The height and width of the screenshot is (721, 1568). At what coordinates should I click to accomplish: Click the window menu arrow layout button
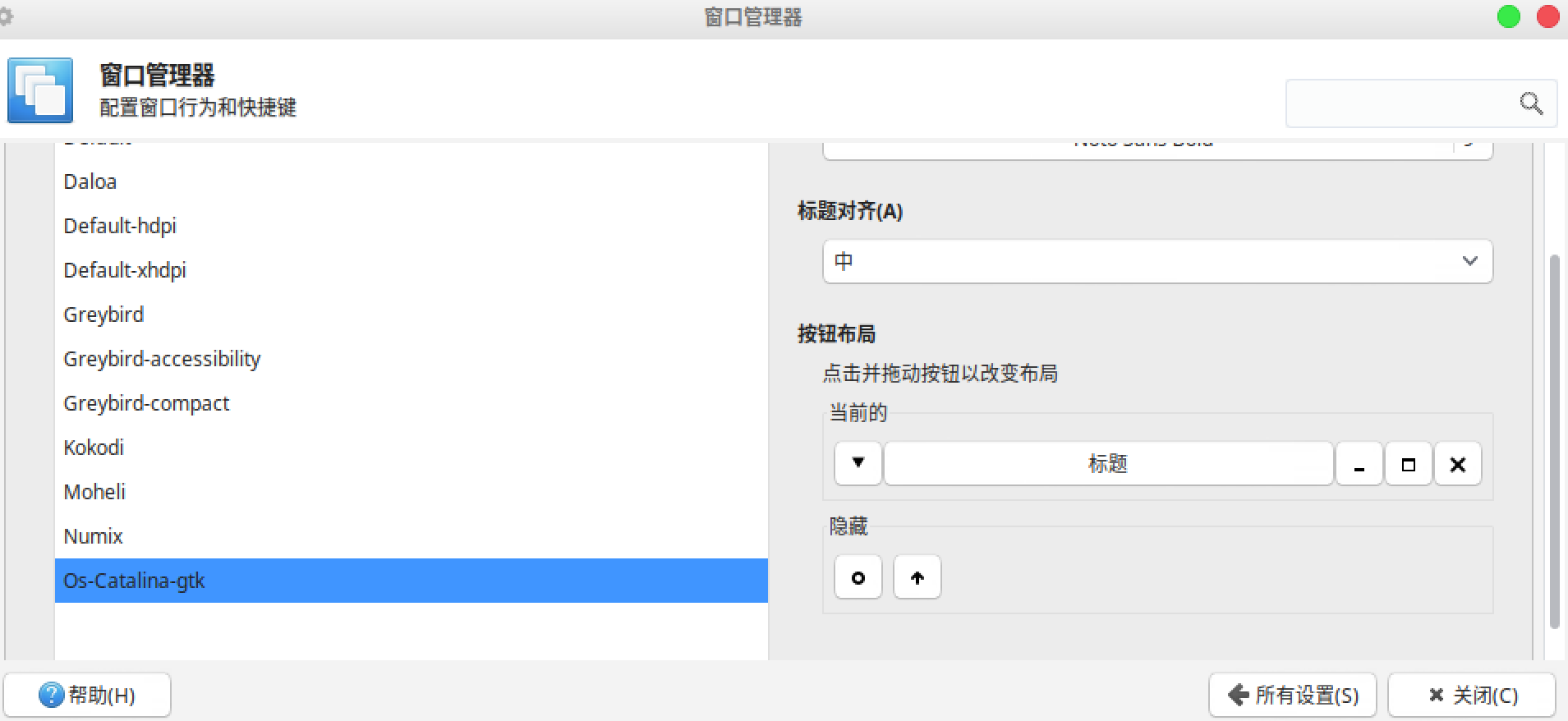point(858,464)
